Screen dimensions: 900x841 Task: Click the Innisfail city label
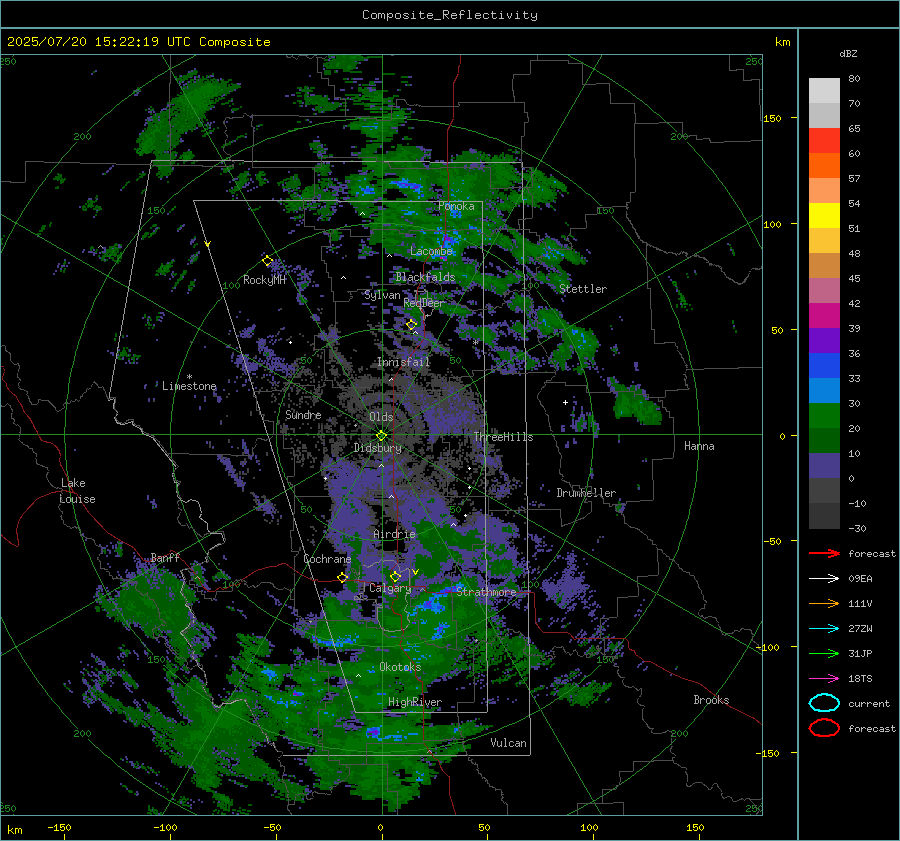(404, 362)
